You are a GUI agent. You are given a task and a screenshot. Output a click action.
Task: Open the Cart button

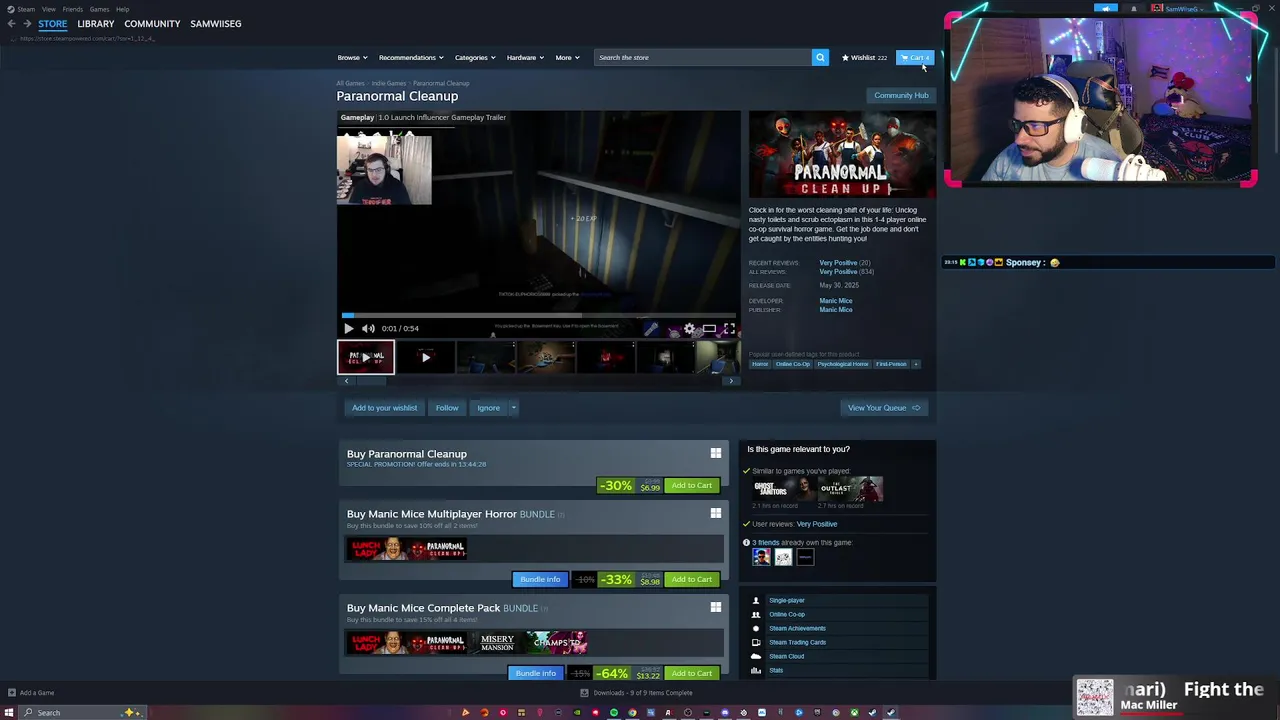tap(915, 57)
